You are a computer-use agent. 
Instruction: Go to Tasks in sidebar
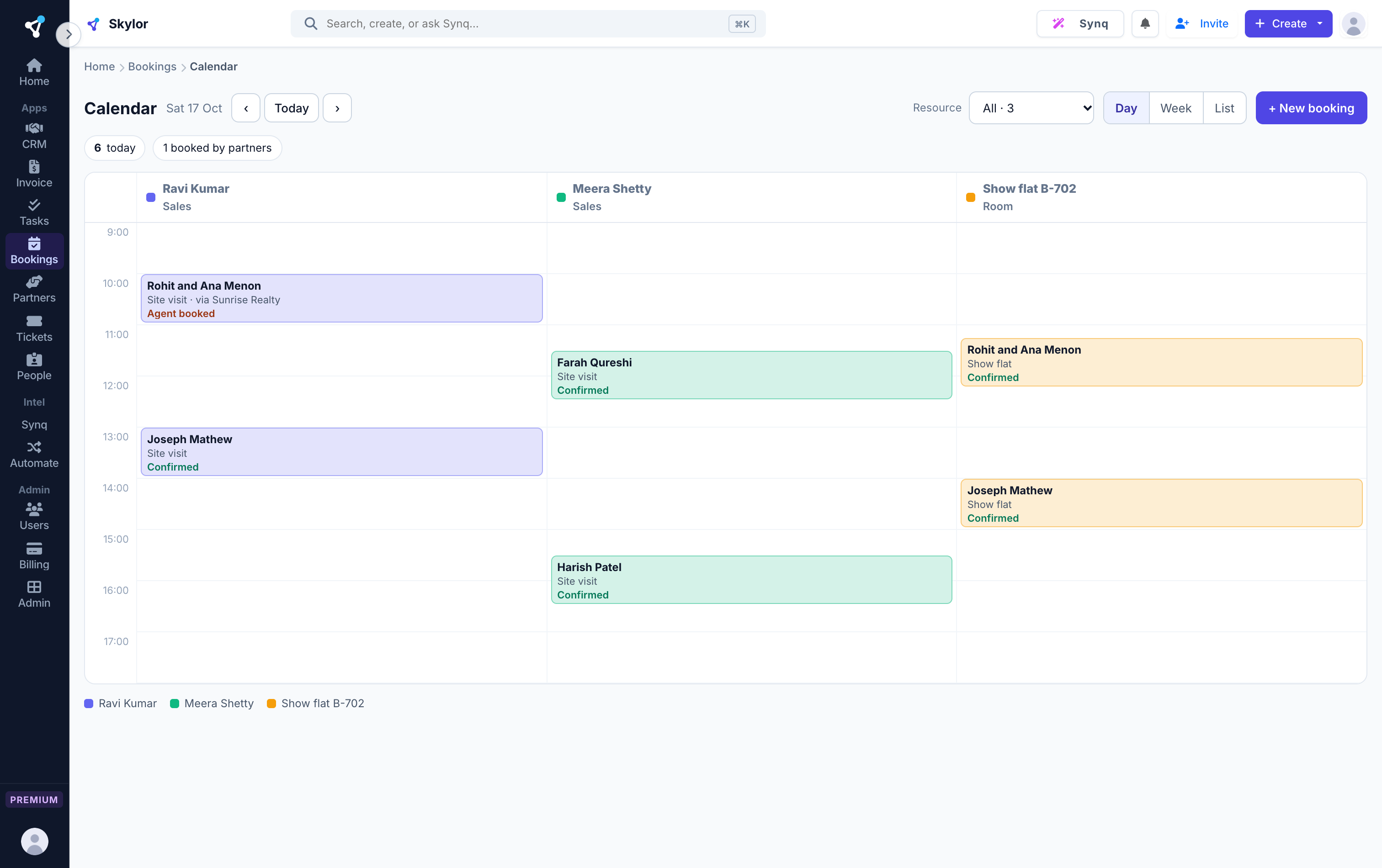coord(34,212)
